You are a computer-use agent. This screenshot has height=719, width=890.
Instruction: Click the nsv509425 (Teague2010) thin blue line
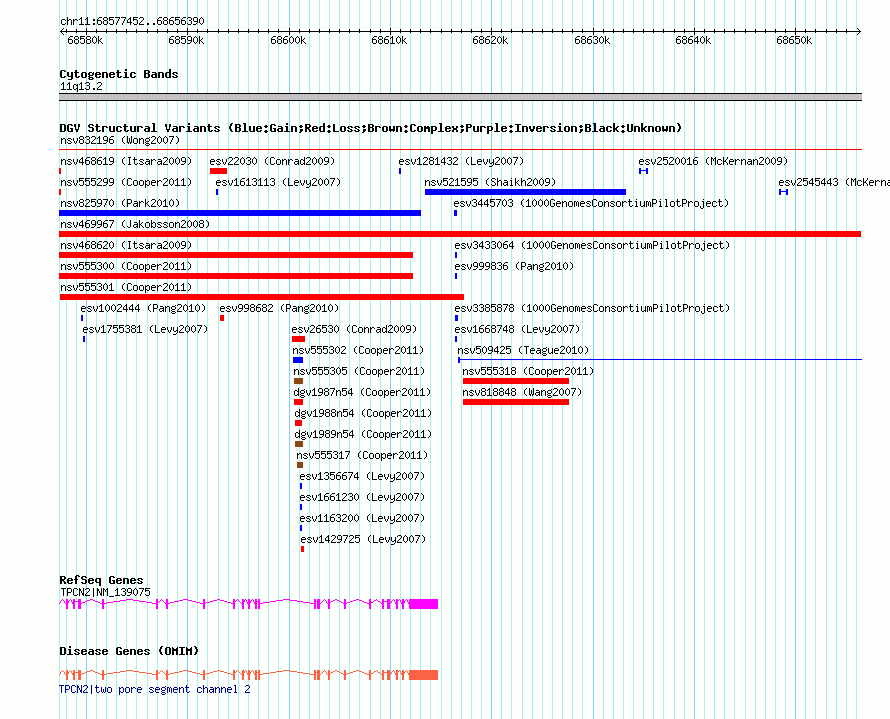click(x=660, y=359)
